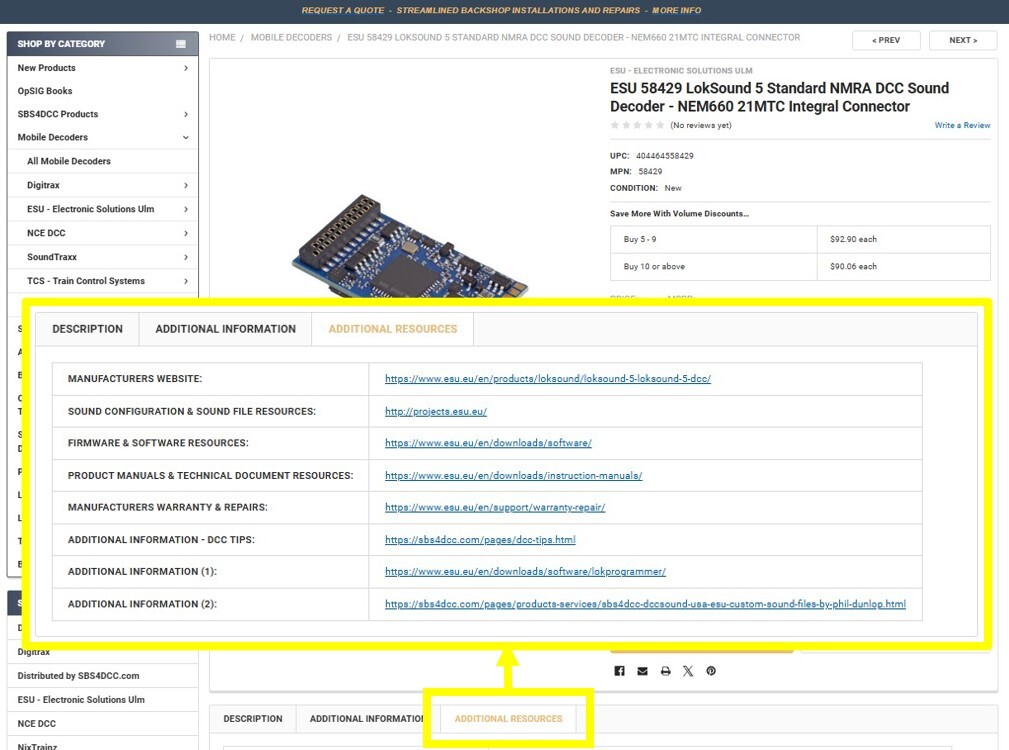Click Home breadcrumb link

222,37
